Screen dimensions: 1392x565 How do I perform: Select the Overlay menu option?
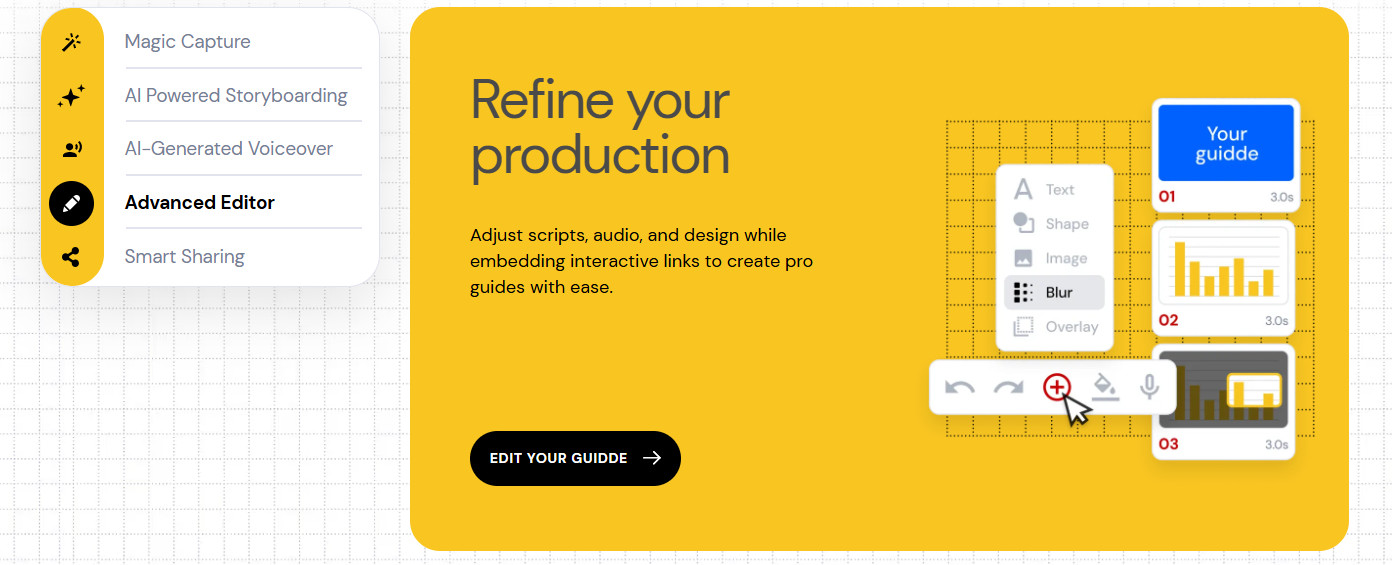[1054, 326]
